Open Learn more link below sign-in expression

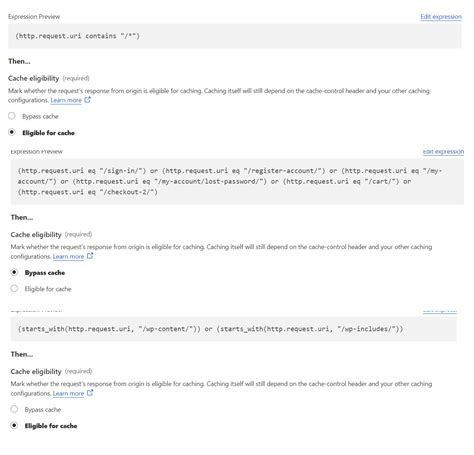(x=68, y=257)
